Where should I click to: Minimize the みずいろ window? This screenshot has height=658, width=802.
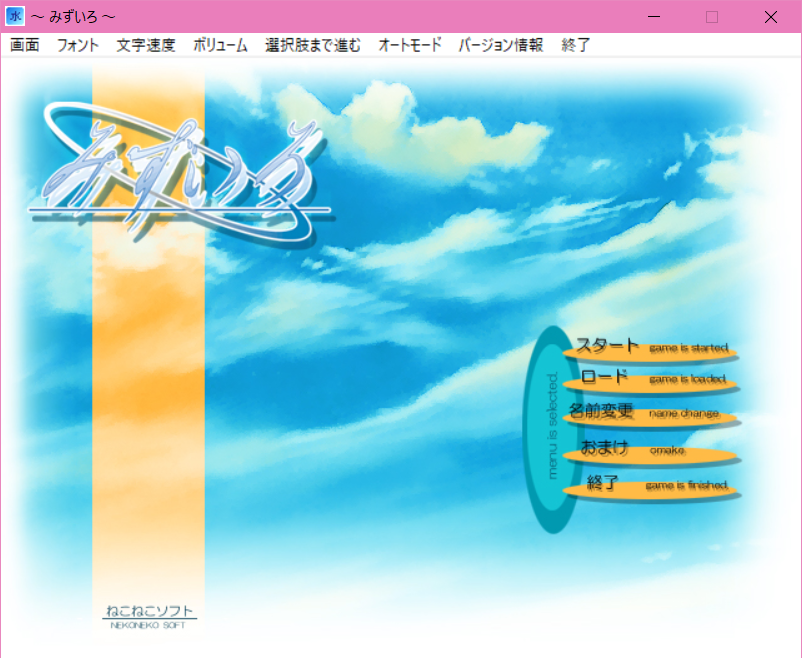653,17
